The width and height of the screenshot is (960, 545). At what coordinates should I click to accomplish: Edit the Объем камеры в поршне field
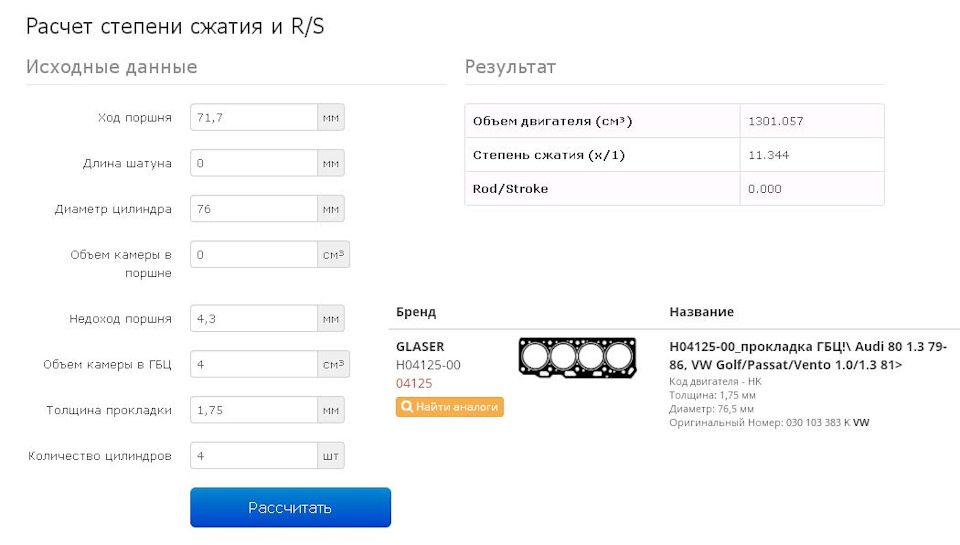(254, 255)
